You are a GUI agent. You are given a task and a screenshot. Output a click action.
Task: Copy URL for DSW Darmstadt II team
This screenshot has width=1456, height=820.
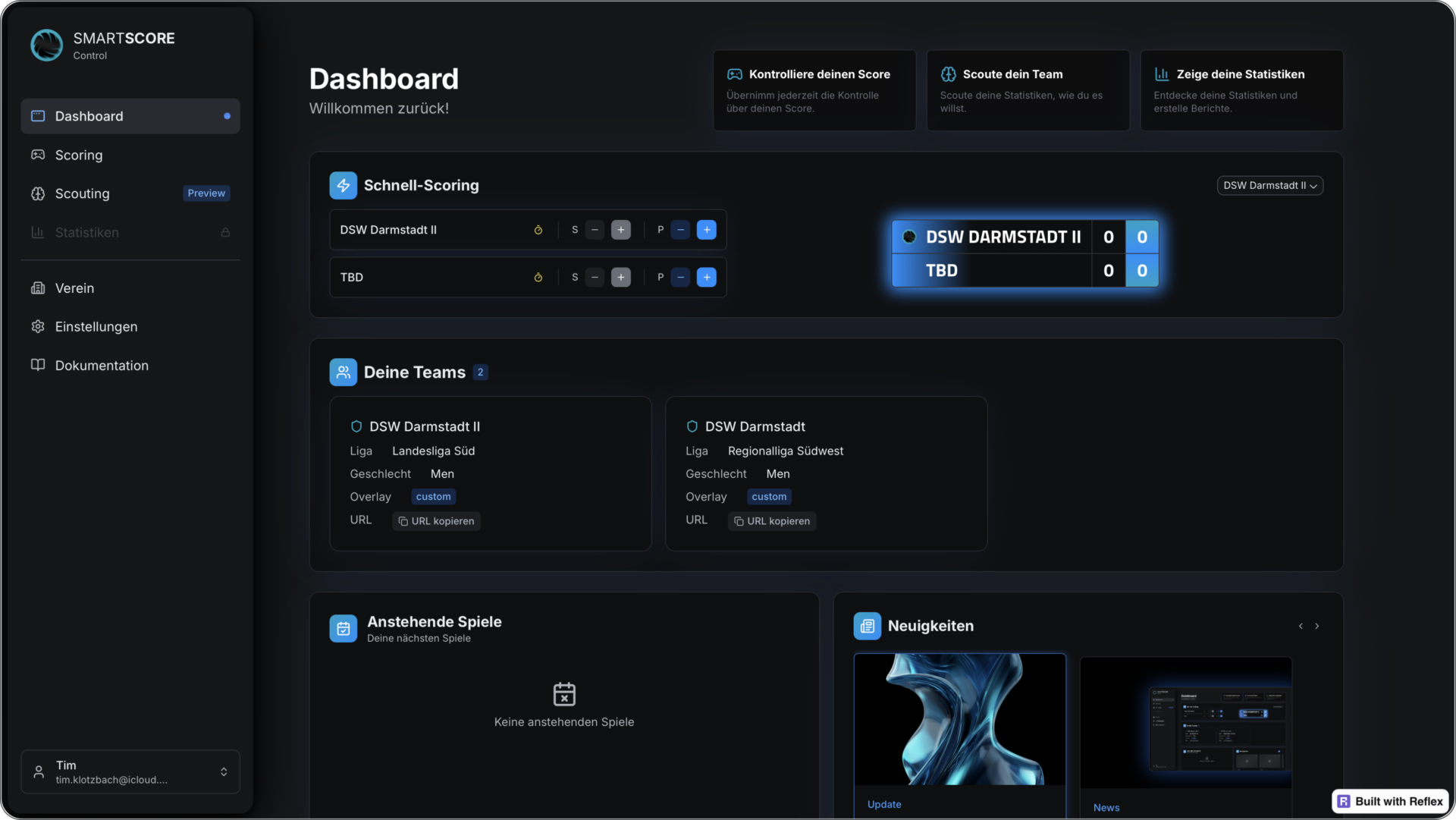pyautogui.click(x=436, y=521)
